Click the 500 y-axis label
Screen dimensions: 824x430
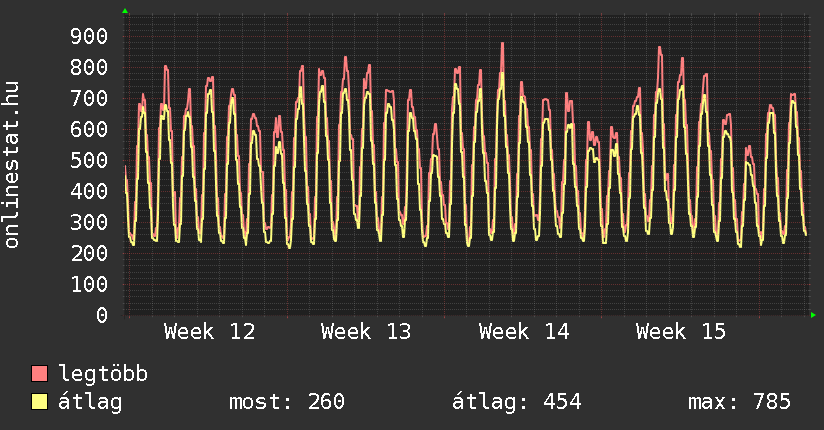coord(88,161)
